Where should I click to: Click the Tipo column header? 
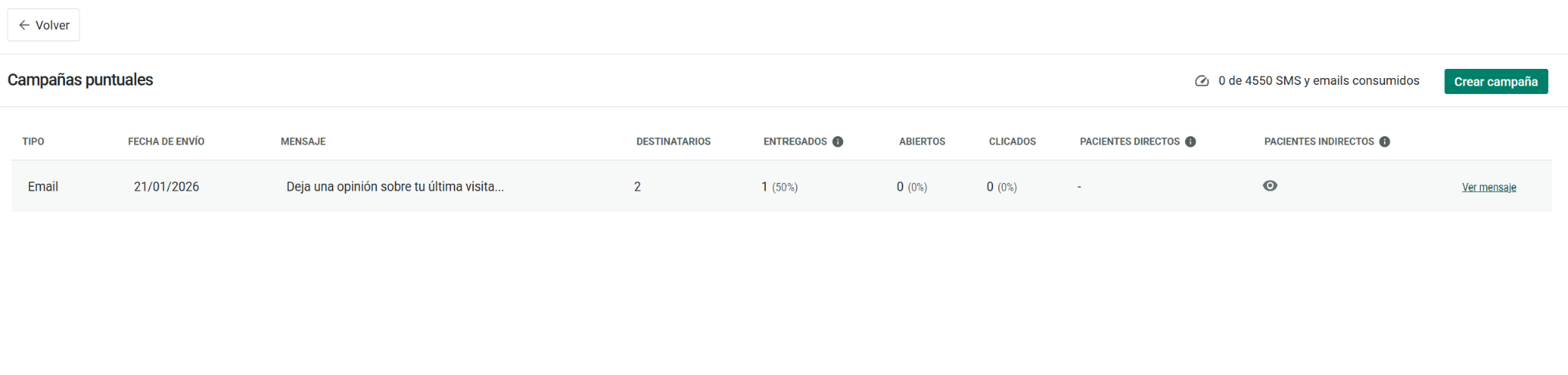click(33, 142)
